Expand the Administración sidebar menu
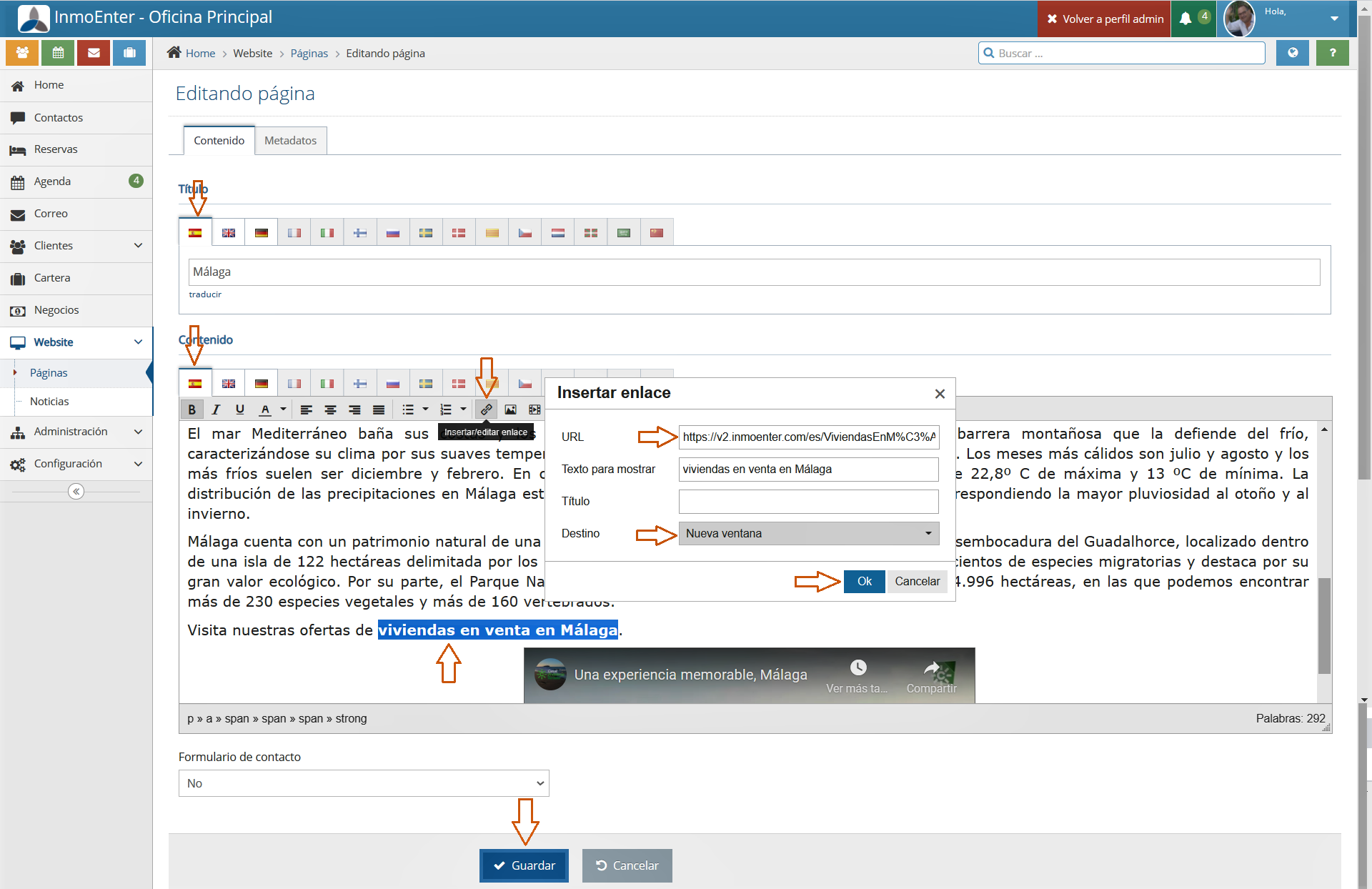 pyautogui.click(x=76, y=432)
